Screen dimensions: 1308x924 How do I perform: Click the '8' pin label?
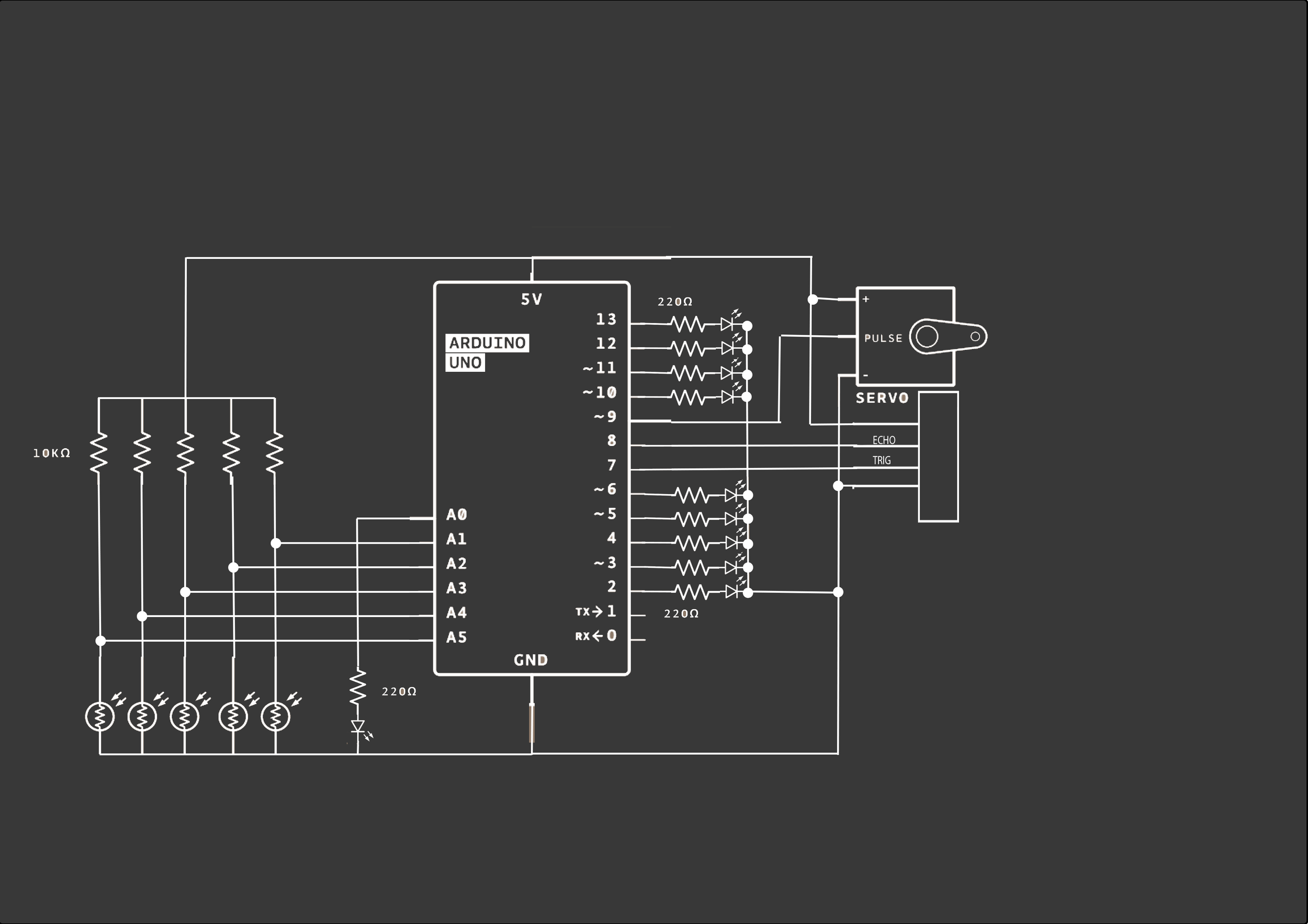coord(612,441)
